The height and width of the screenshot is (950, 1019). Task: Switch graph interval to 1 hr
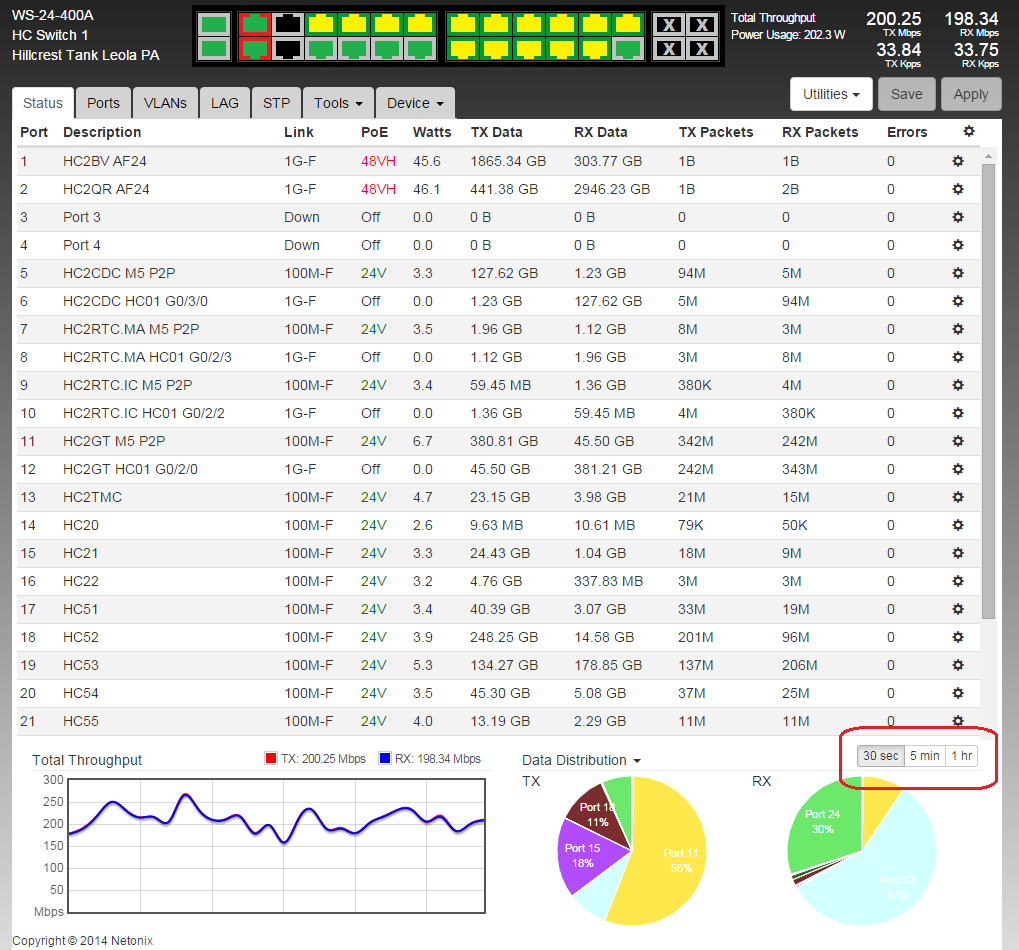point(961,756)
